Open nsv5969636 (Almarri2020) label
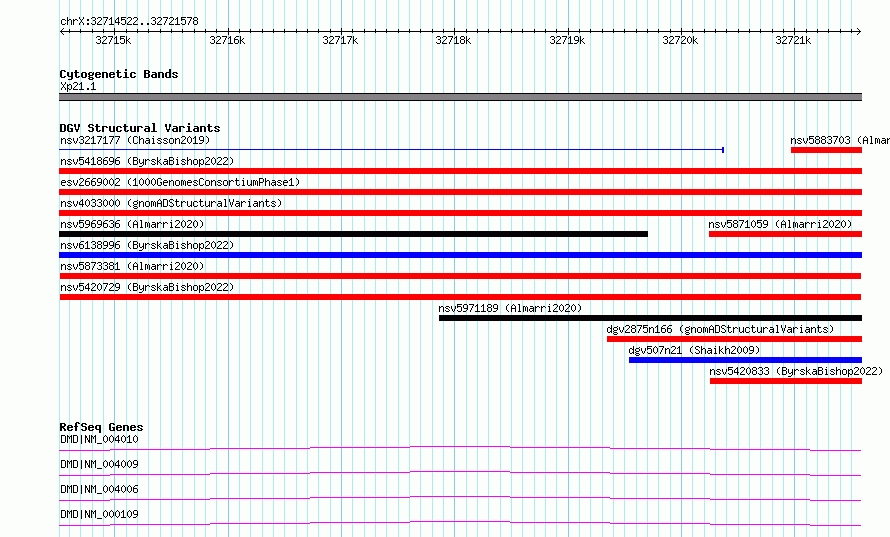 tap(132, 224)
